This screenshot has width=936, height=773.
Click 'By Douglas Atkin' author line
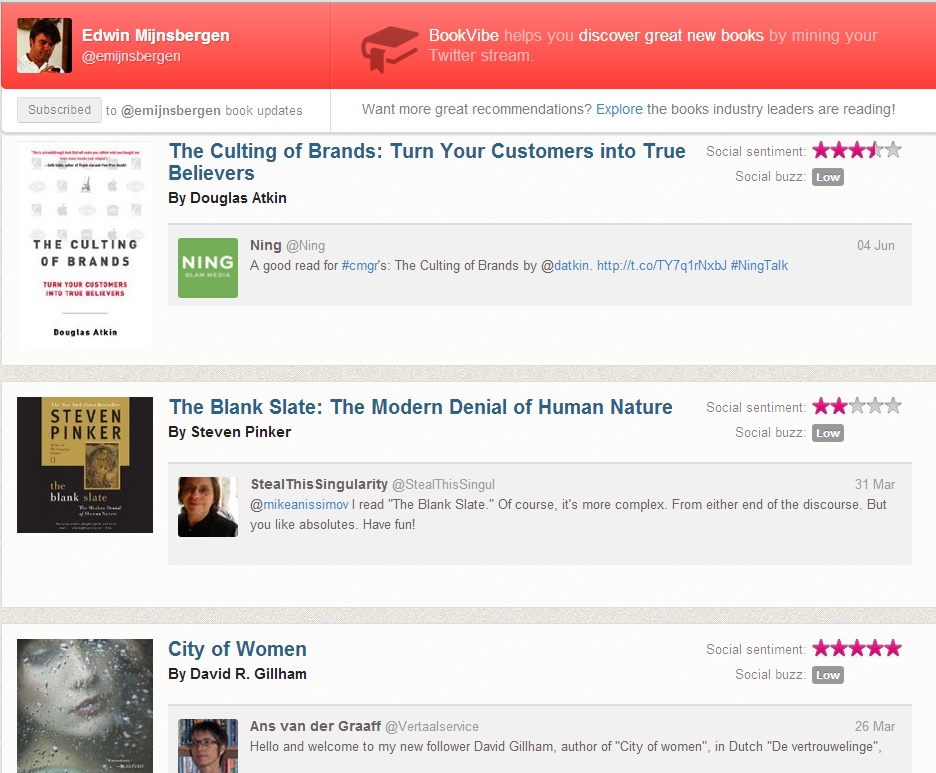pyautogui.click(x=227, y=198)
